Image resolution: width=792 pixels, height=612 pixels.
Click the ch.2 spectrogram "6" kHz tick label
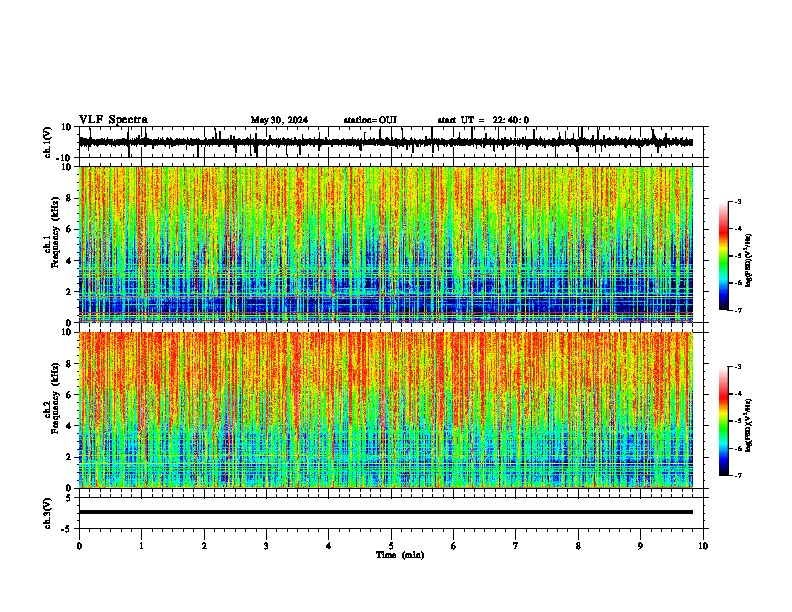(69, 395)
